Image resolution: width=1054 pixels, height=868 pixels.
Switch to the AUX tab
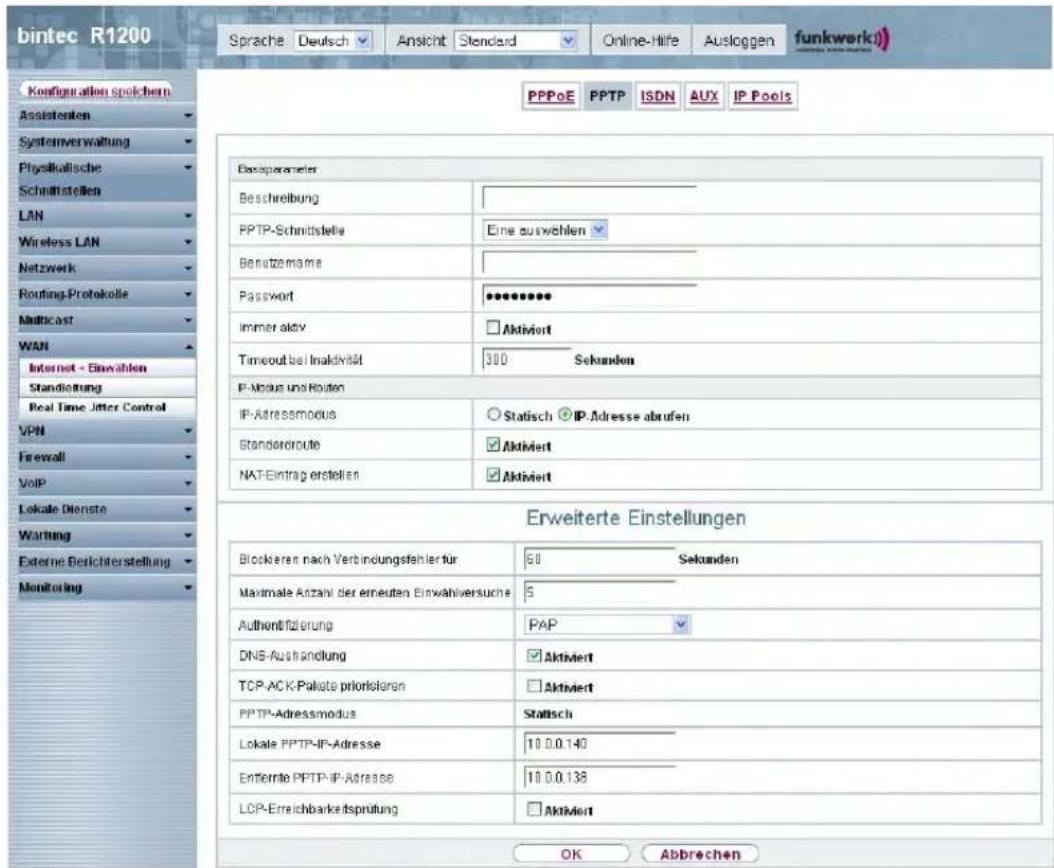coord(704,96)
